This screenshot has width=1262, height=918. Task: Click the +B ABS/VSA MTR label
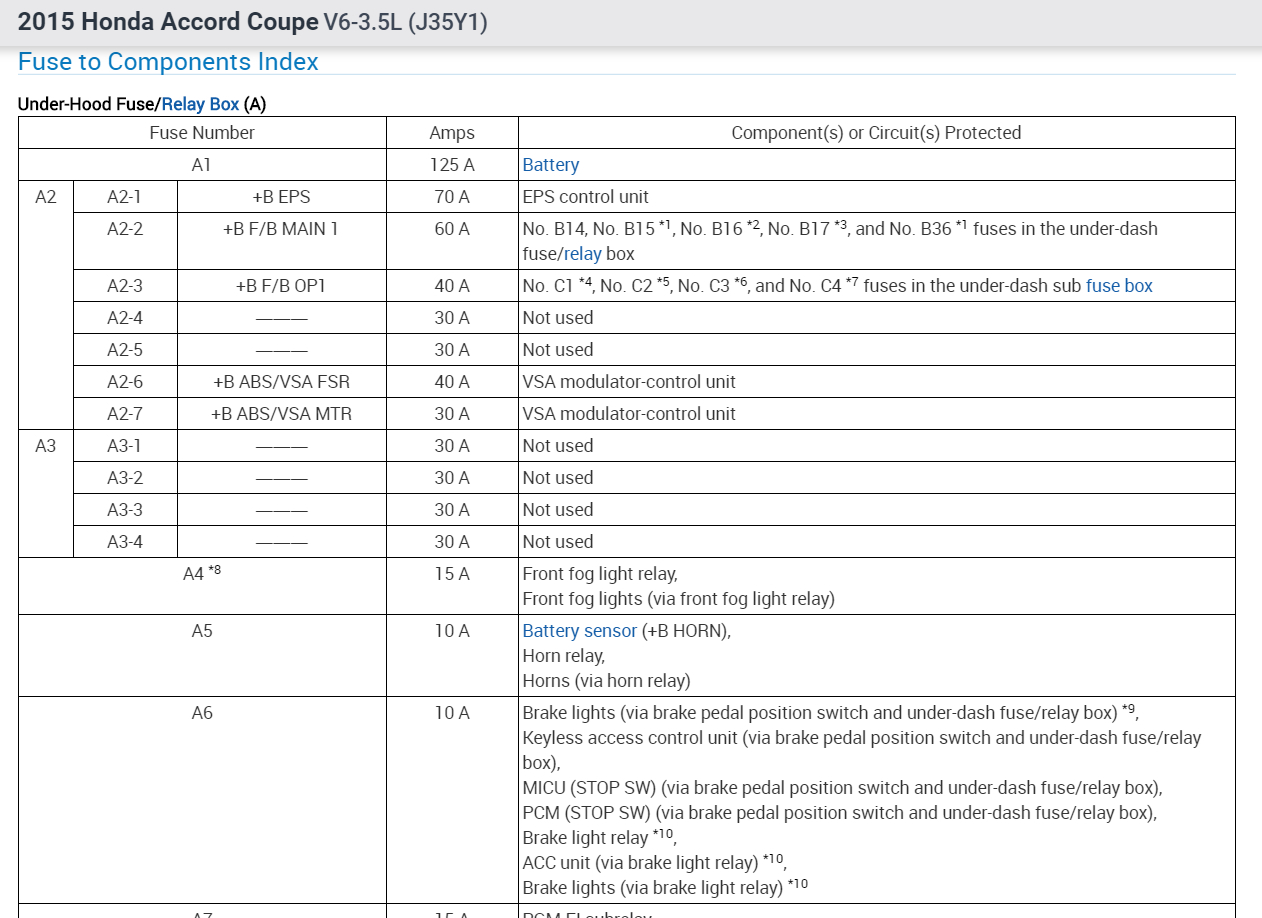pos(281,414)
